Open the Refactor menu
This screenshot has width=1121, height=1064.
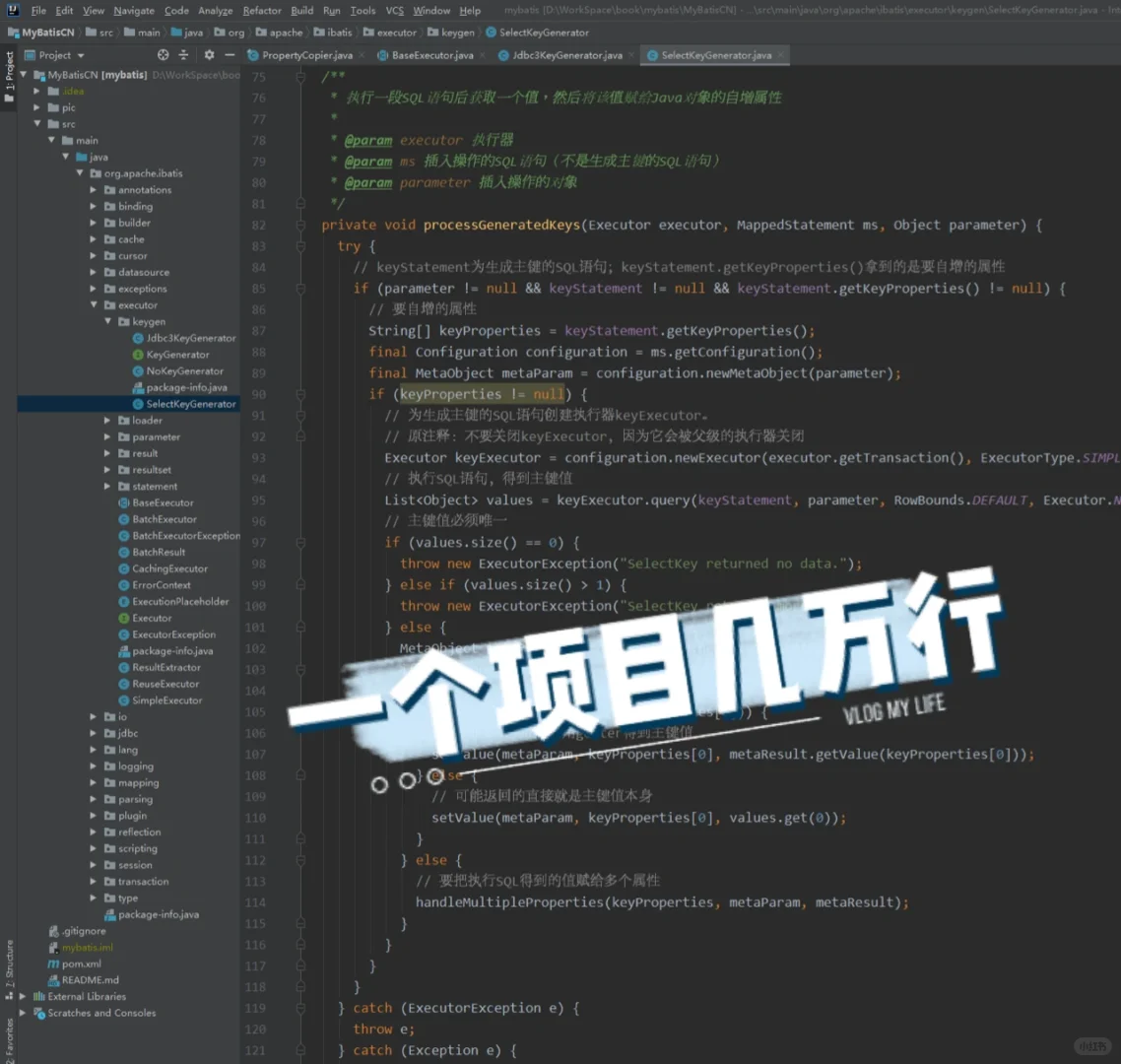(262, 10)
